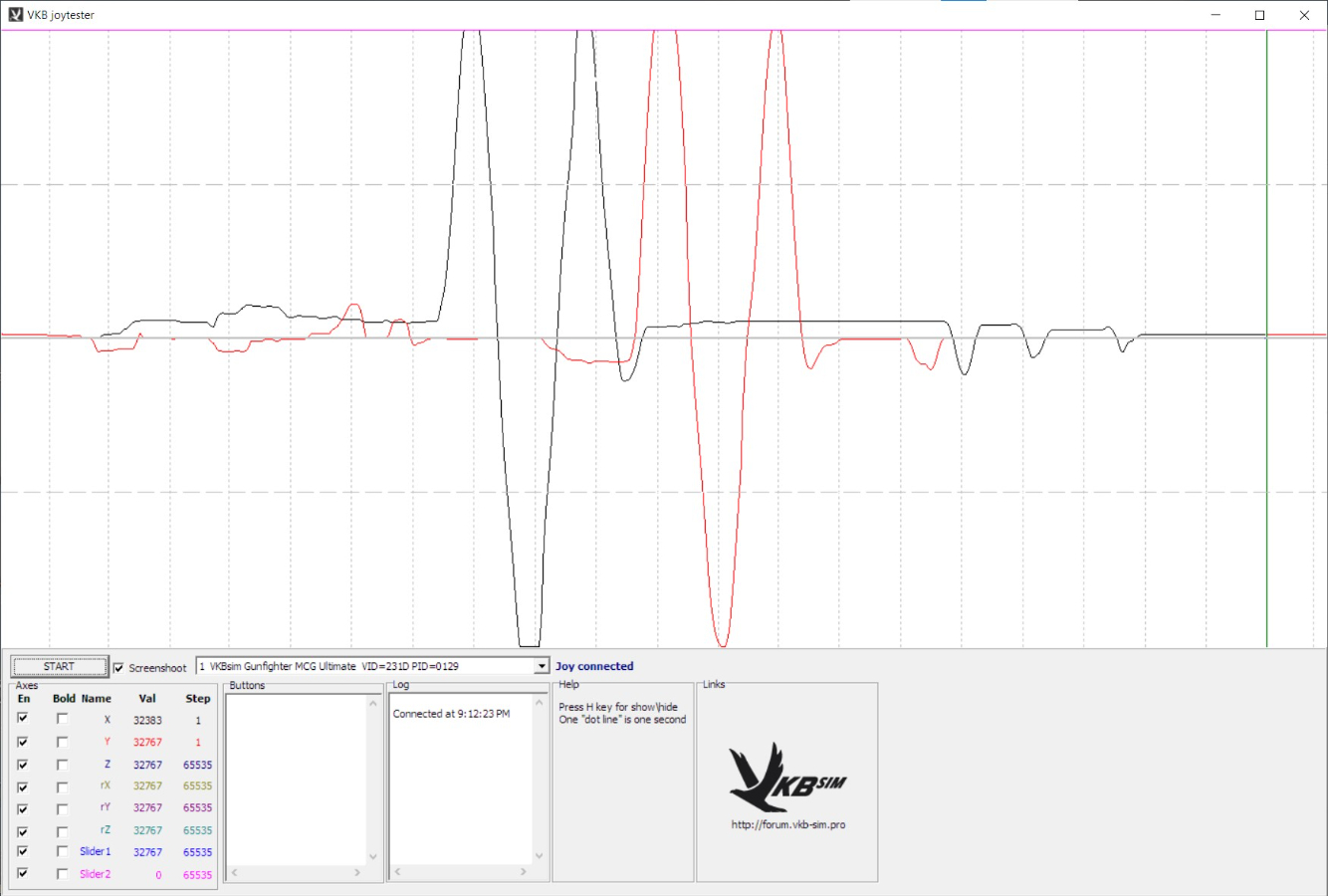Maximize the VKB joytester window
Screen dimensions: 1328x896
pyautogui.click(x=1259, y=15)
